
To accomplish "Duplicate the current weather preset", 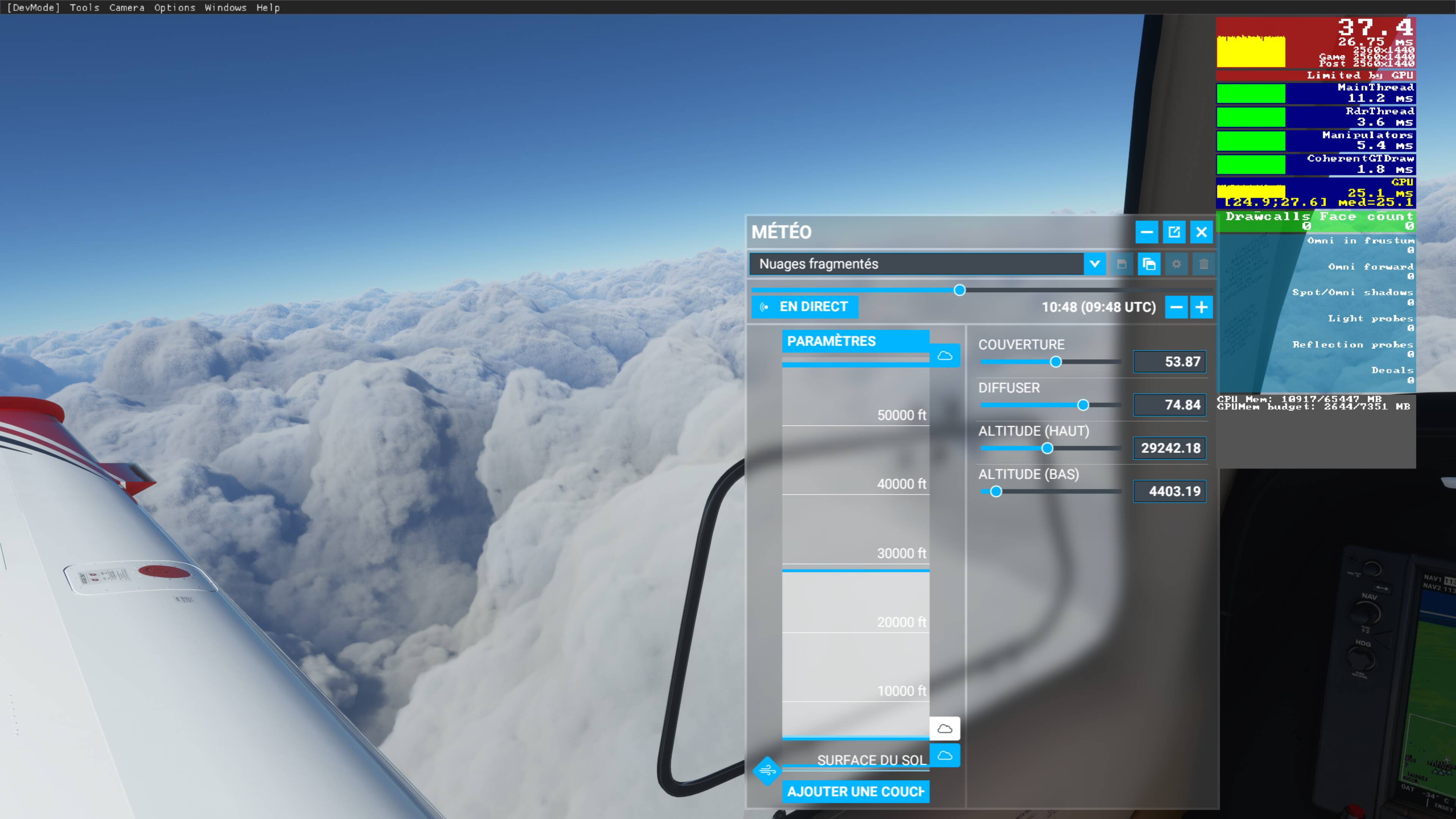I will (1148, 264).
